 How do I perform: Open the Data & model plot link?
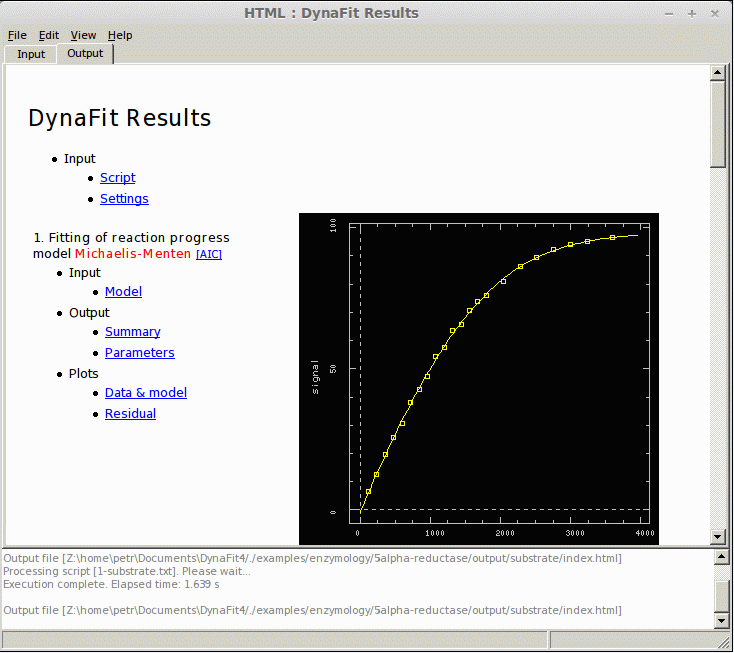pos(146,392)
